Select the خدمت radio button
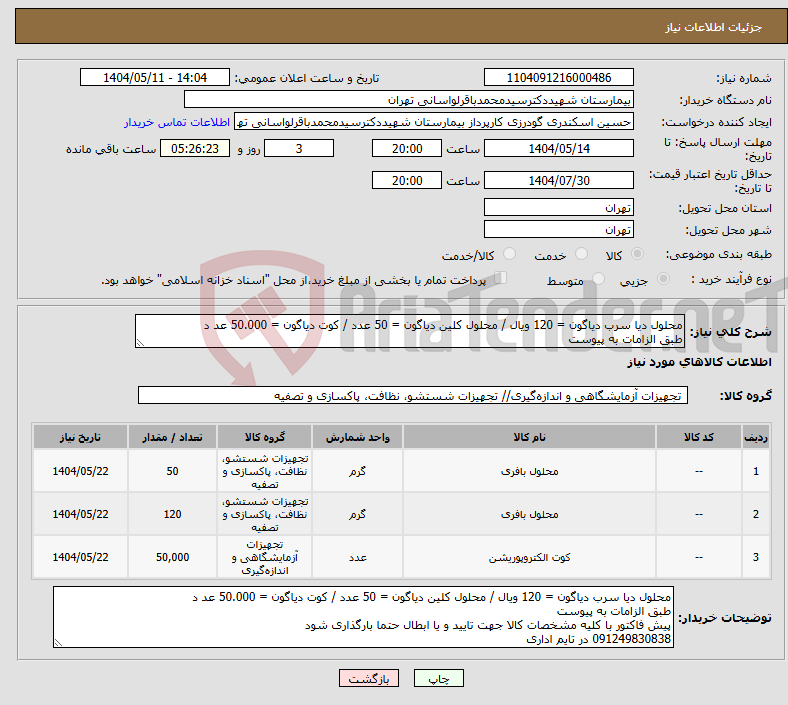Image resolution: width=788 pixels, height=705 pixels. click(581, 254)
